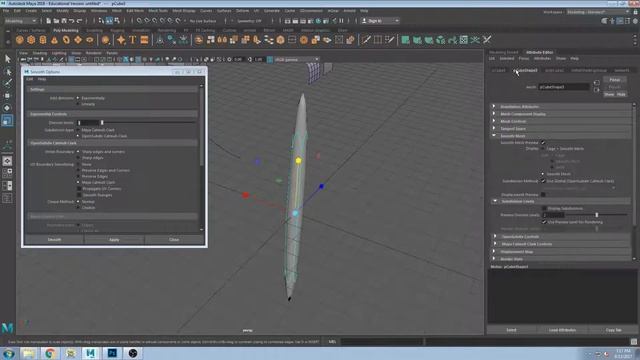Open the Attribute Editor tab
640x360 pixels.
click(540, 52)
